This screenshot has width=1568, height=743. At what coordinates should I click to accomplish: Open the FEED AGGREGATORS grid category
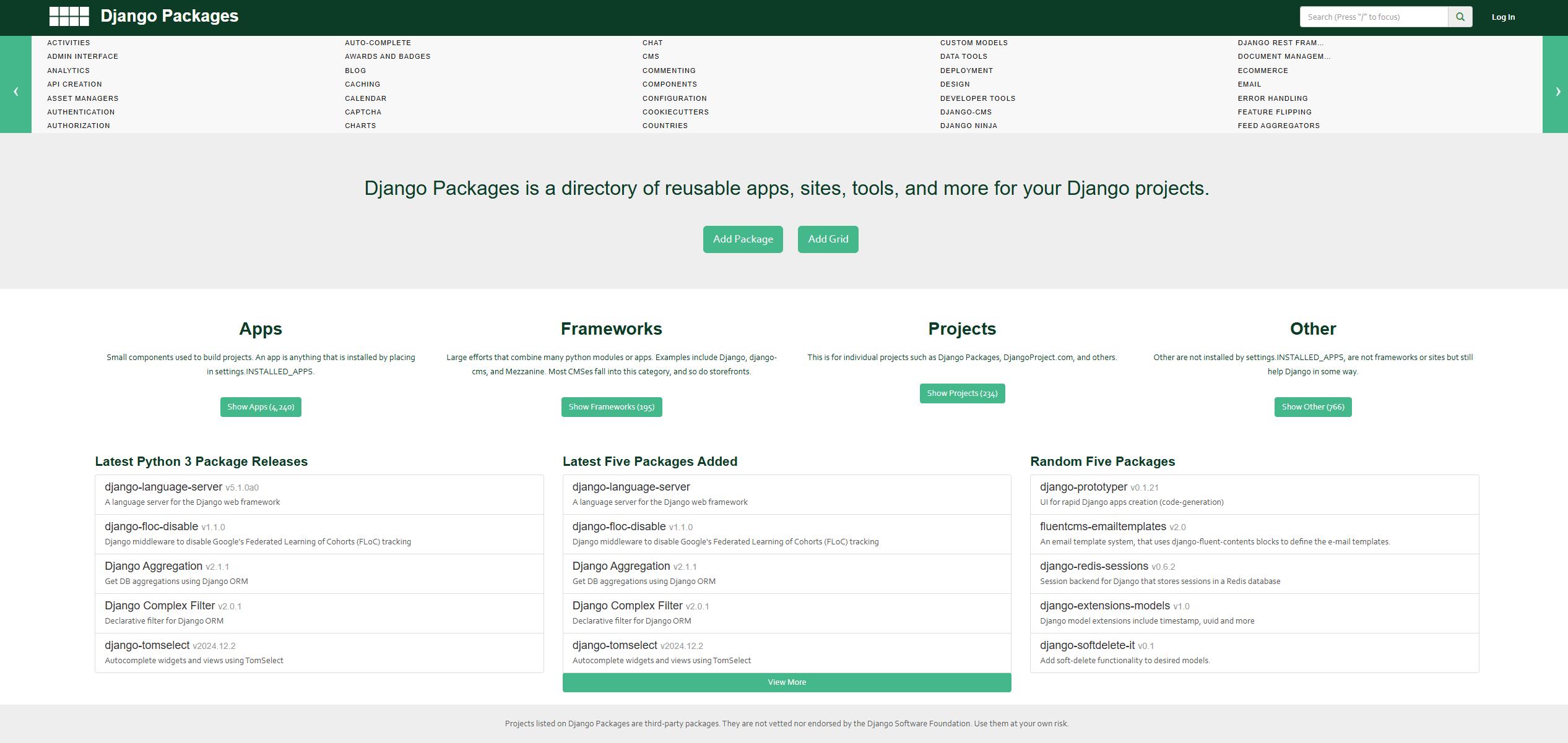click(1279, 126)
